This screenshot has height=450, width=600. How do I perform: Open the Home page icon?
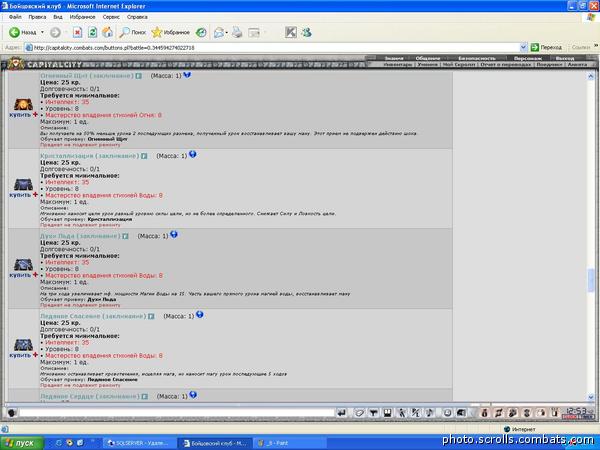click(108, 33)
